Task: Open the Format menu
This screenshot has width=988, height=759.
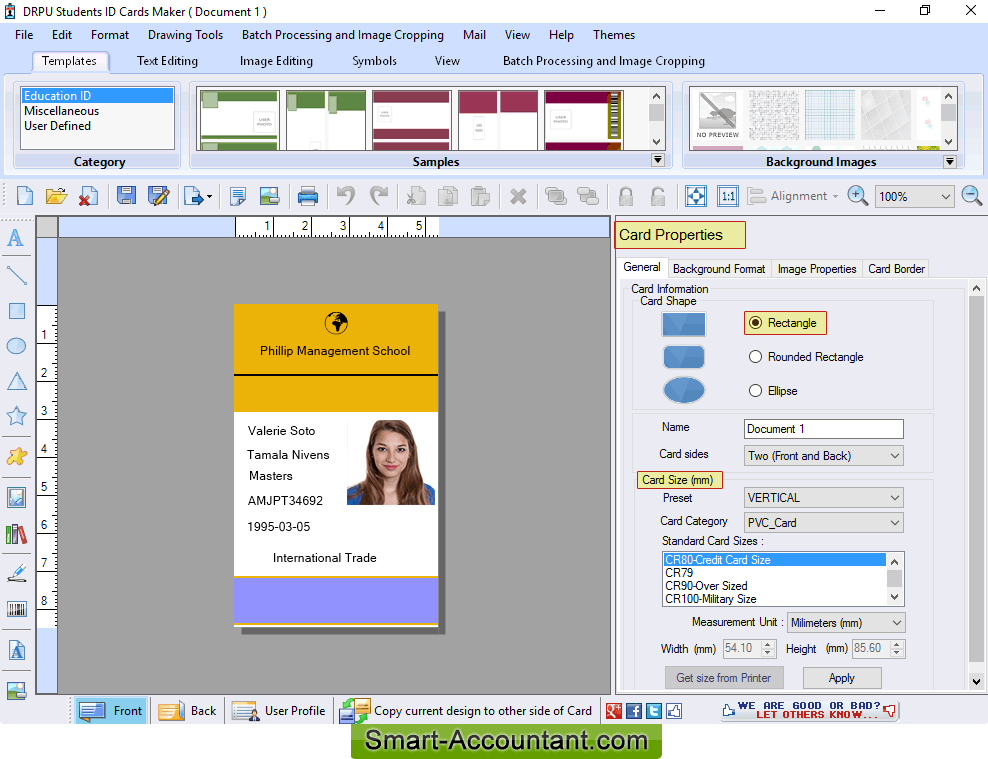Action: (x=110, y=35)
